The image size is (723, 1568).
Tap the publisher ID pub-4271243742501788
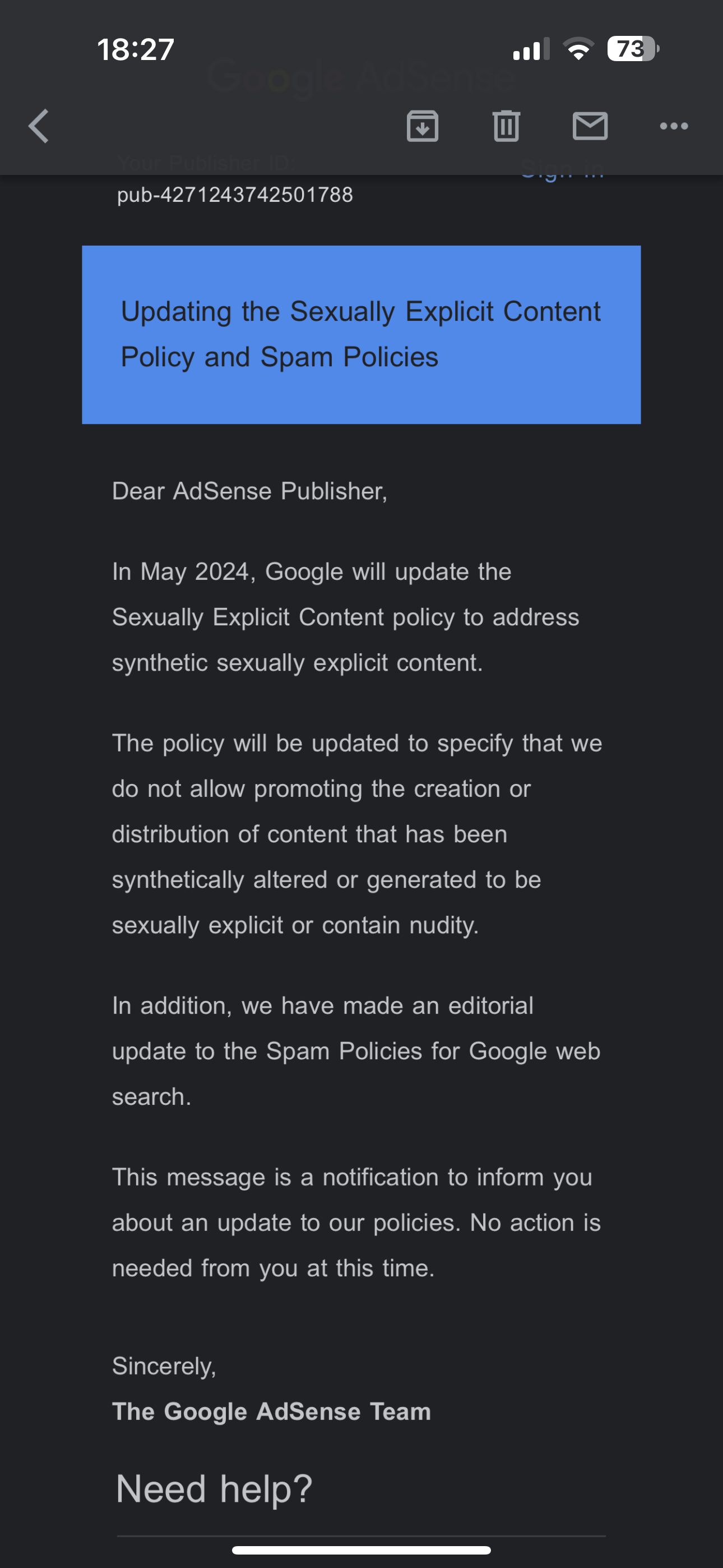[235, 195]
